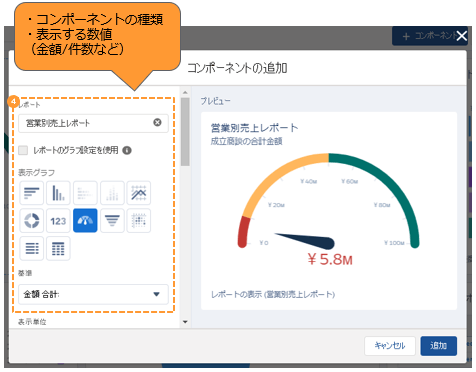Viewport: 476px width, 372px height.
Task: Click the 表示単位 label
Action: click(32, 322)
